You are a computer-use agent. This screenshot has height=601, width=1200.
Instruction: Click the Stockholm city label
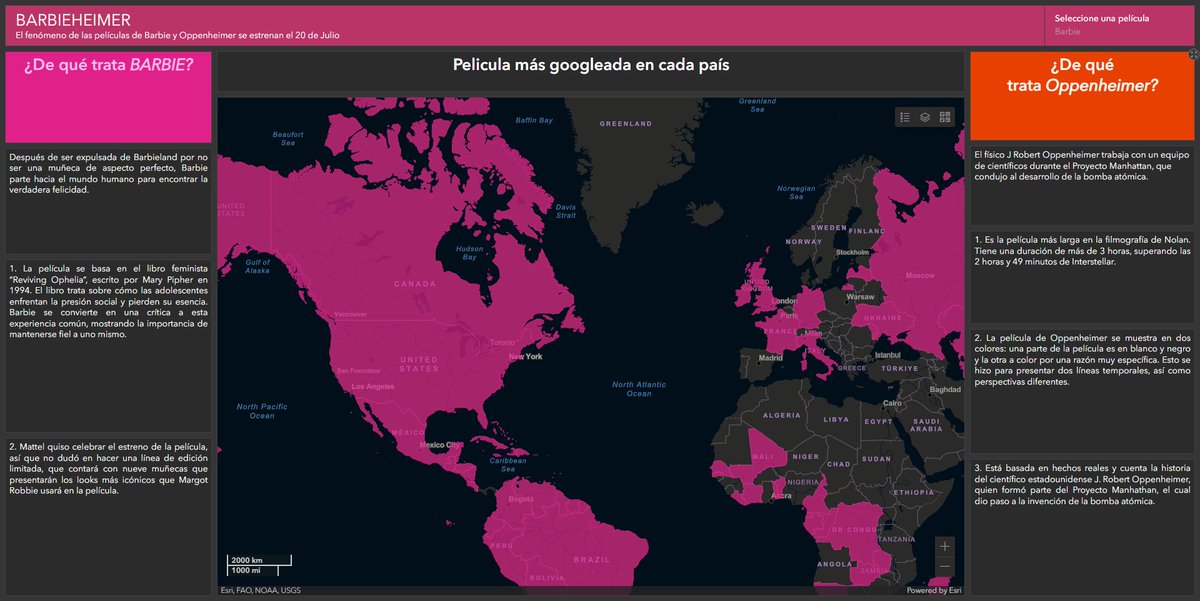[x=851, y=253]
